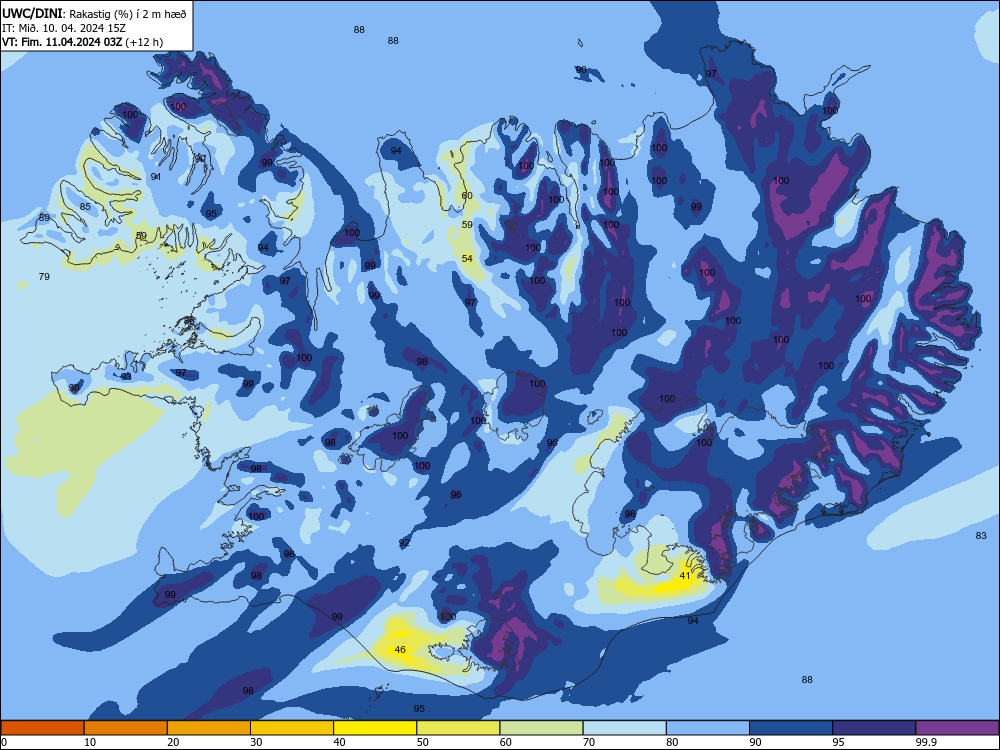The width and height of the screenshot is (1000, 750).
Task: Click the 50–60% pale yellow legend swatch
Action: pyautogui.click(x=458, y=728)
